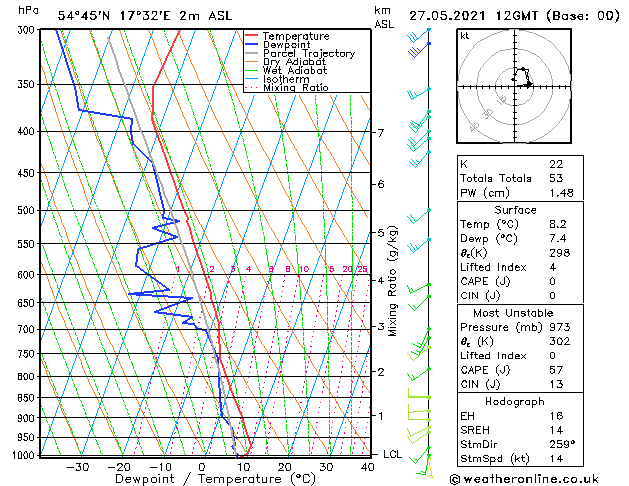Image resolution: width=629 pixels, height=486 pixels.
Task: Select the 'Dry Adiabat' legend label
Action: 294,62
